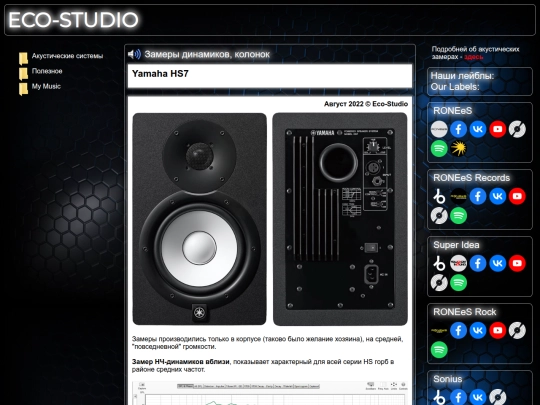Open the Super Idea Facebook icon
Image resolution: width=540 pixels, height=405 pixels.
(x=478, y=263)
